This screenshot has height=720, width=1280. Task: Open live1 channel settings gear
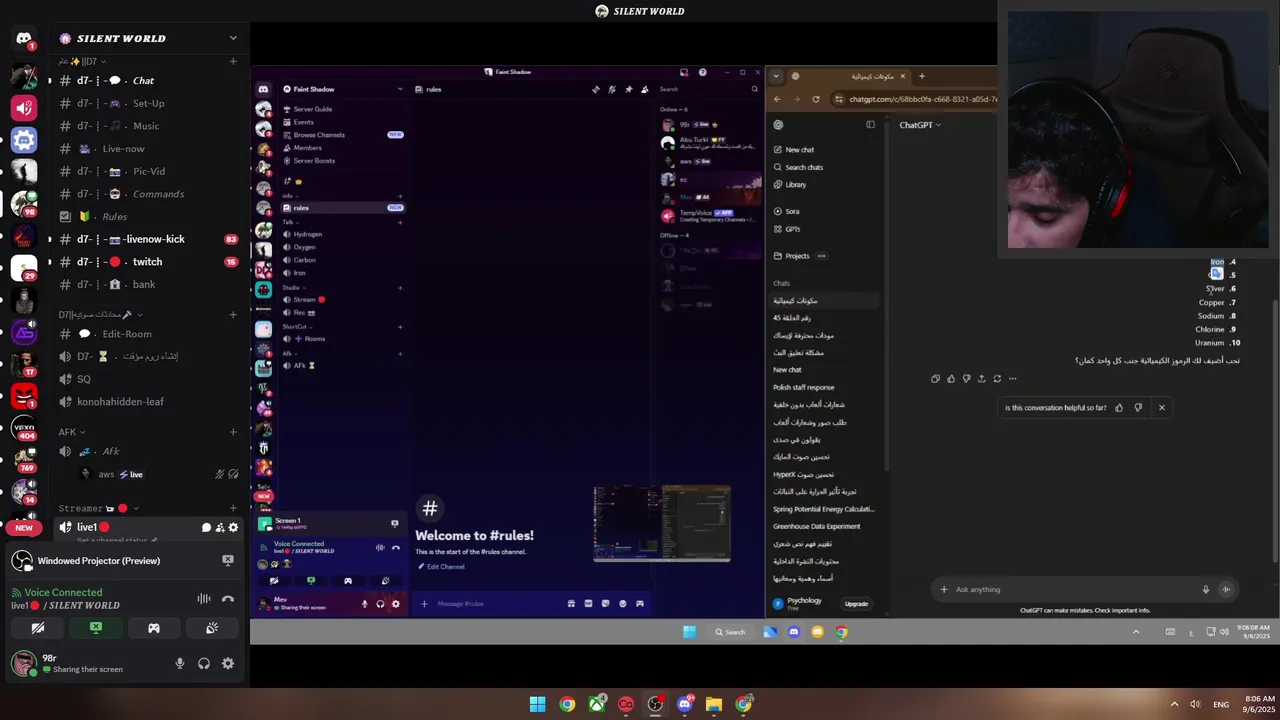pyautogui.click(x=233, y=527)
